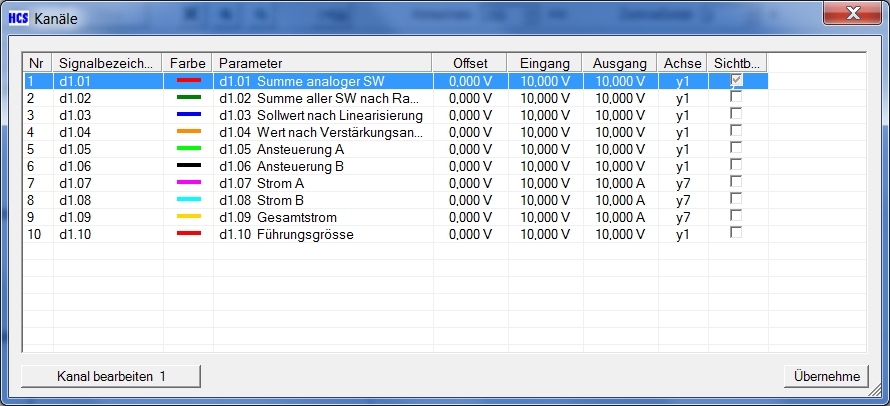Enable visibility for d1.05 Ansteuerung A
Screen dimensions: 890x406
736,148
